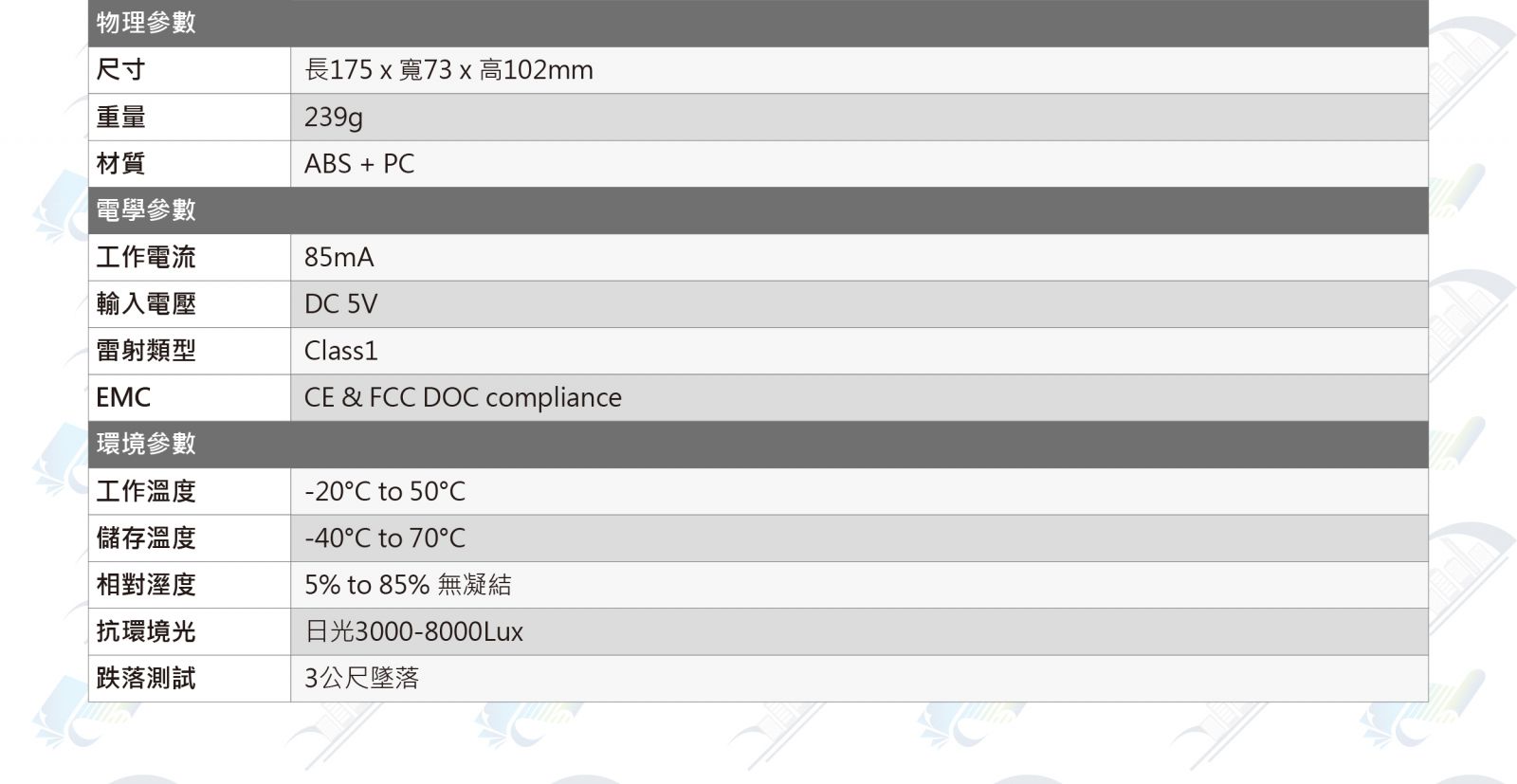The height and width of the screenshot is (784, 1517).
Task: Select the 跌落測試 row label
Action: point(146,678)
